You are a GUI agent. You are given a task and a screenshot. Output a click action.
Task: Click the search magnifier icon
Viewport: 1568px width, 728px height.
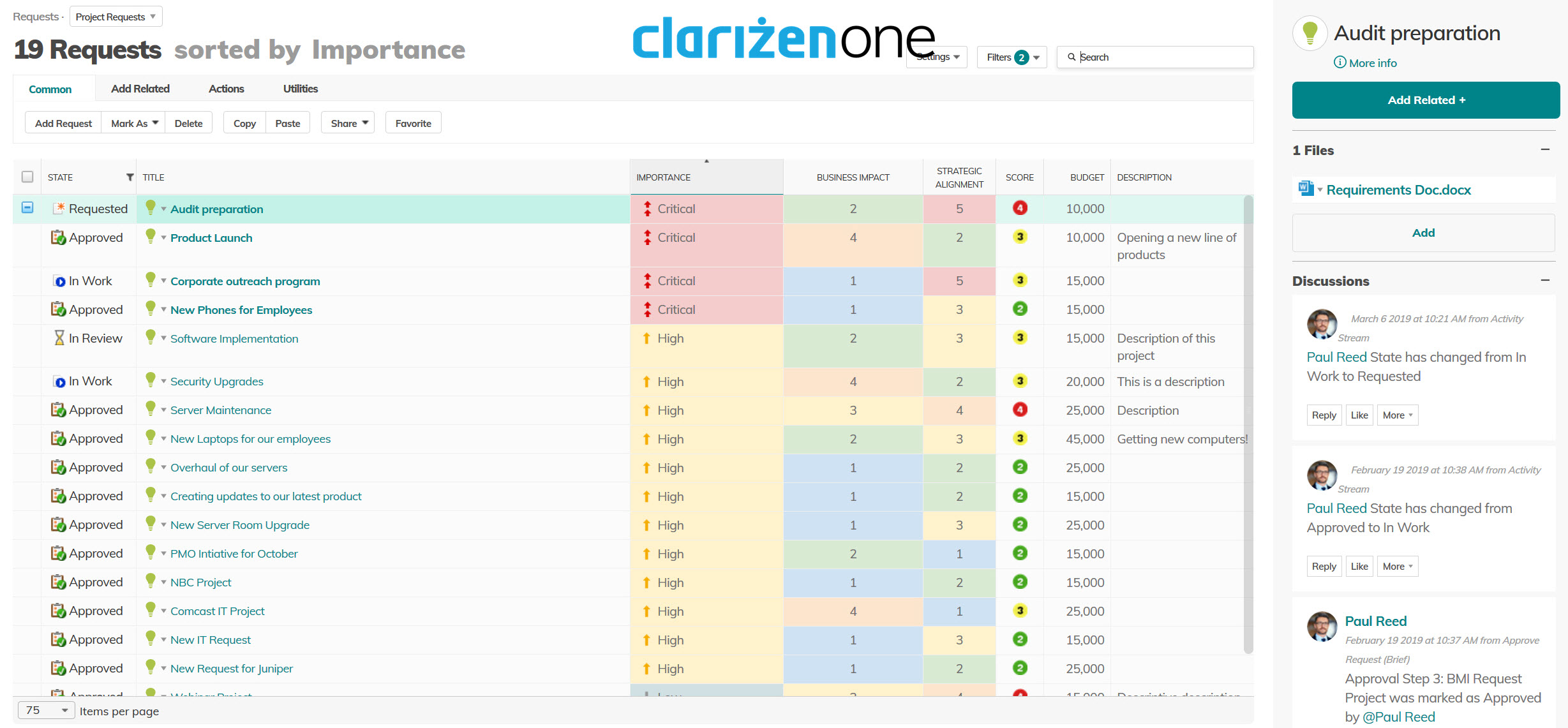click(x=1071, y=57)
